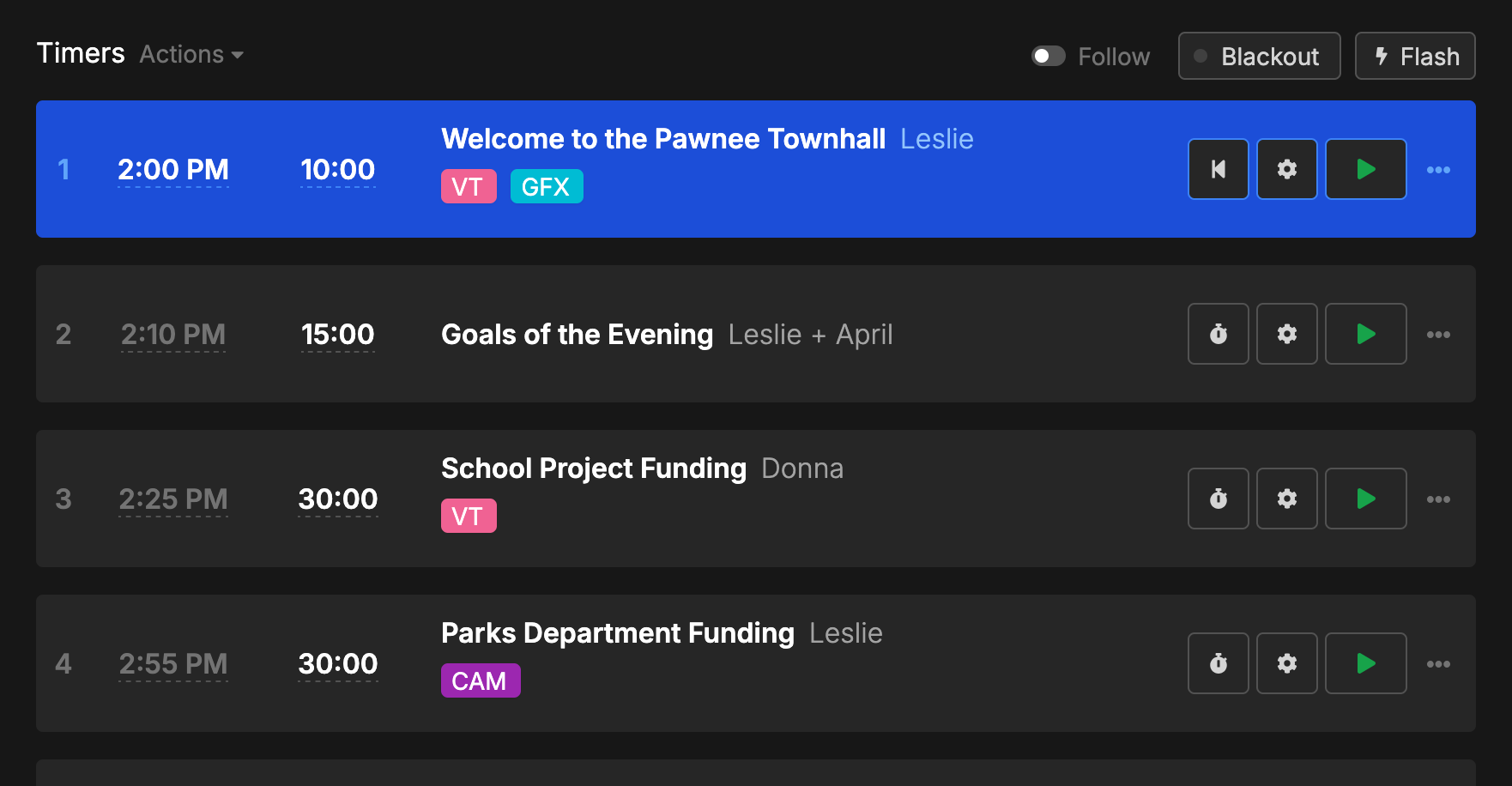Open settings gear on Parks Department Funding
Screen dimensions: 1512x786
[x=1286, y=663]
